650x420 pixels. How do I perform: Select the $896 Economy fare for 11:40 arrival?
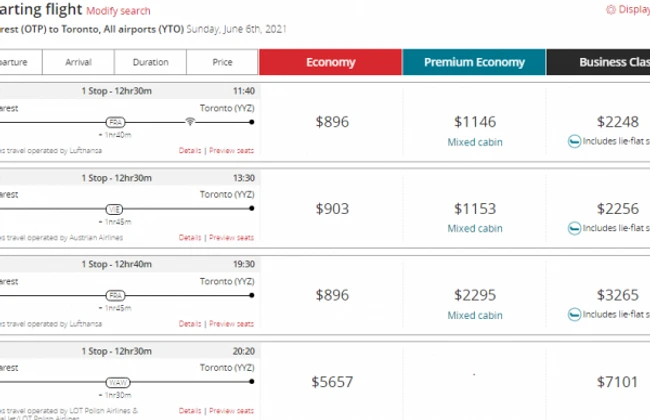click(x=332, y=122)
